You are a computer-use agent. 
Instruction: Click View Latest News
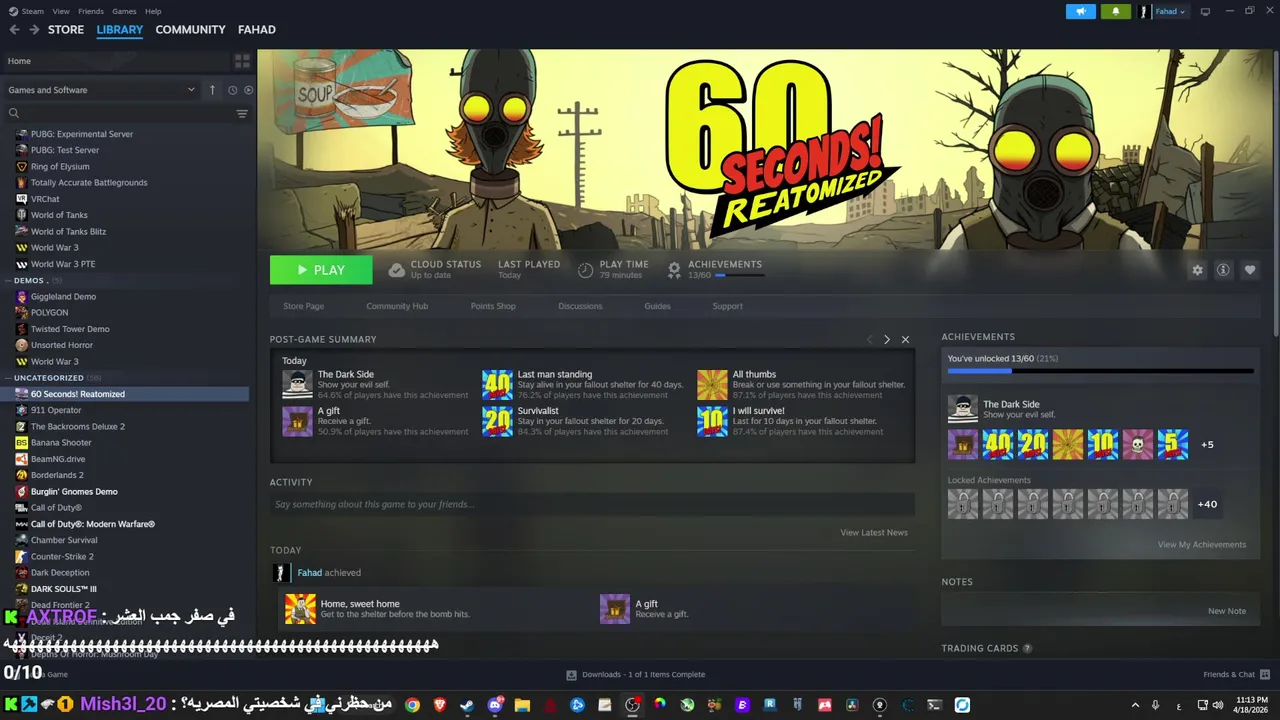click(x=874, y=533)
